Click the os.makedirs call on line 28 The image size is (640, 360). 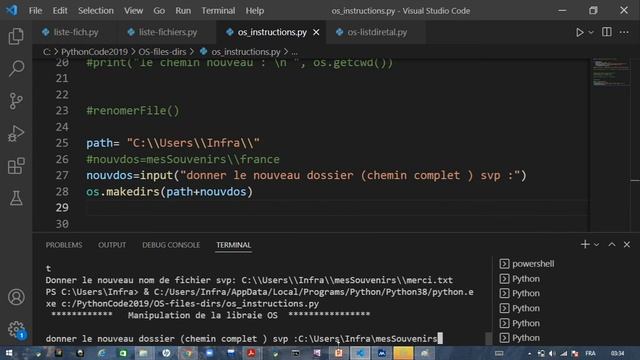(x=169, y=191)
